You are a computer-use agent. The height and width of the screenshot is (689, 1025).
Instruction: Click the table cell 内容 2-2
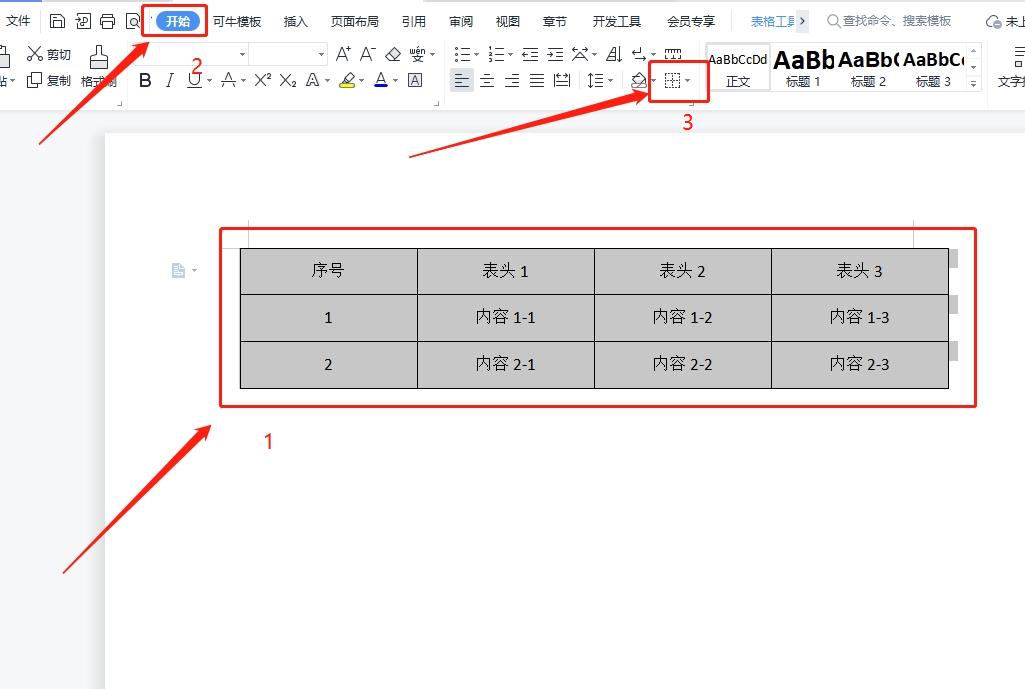click(682, 365)
